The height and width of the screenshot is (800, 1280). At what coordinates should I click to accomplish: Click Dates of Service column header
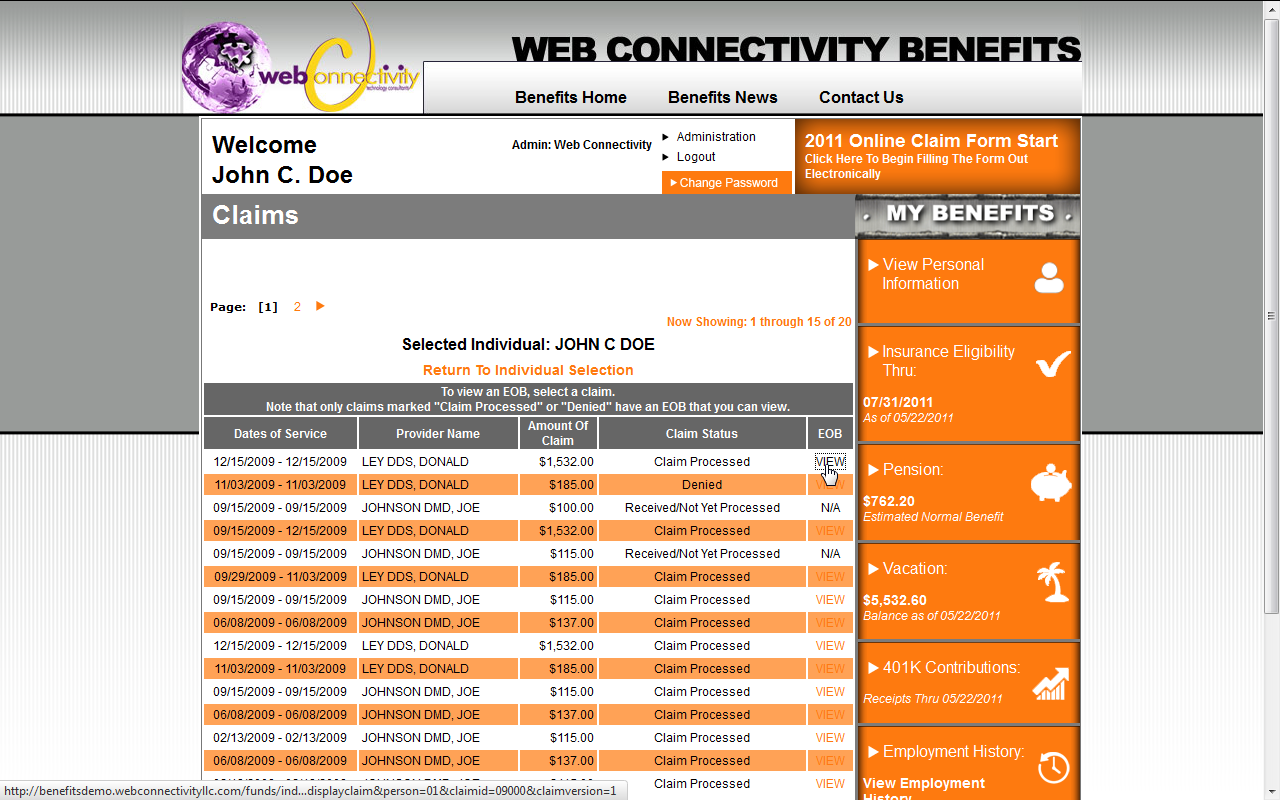[x=280, y=433]
